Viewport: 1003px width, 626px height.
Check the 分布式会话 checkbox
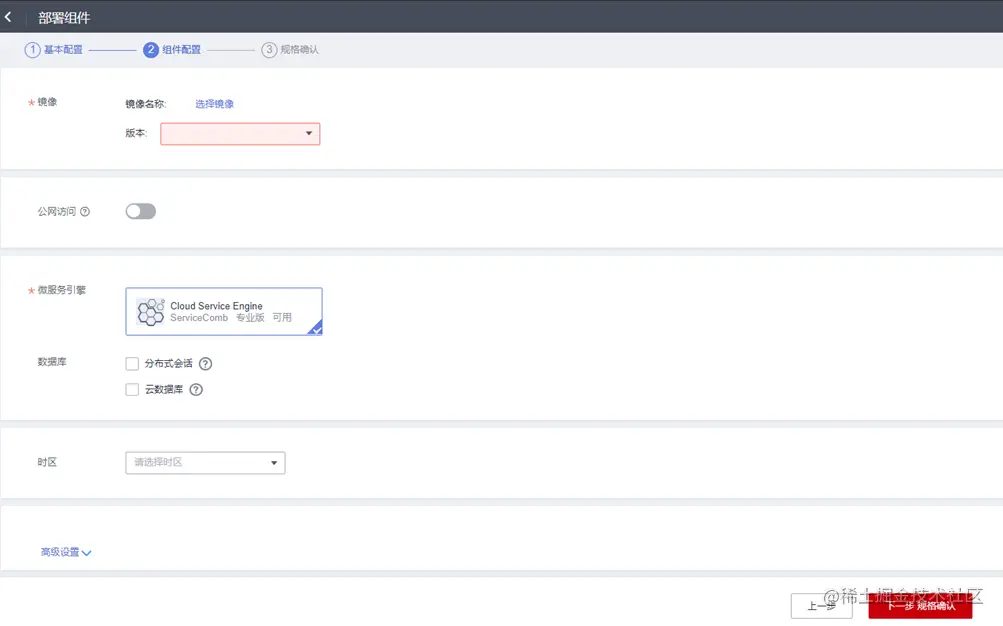click(132, 364)
